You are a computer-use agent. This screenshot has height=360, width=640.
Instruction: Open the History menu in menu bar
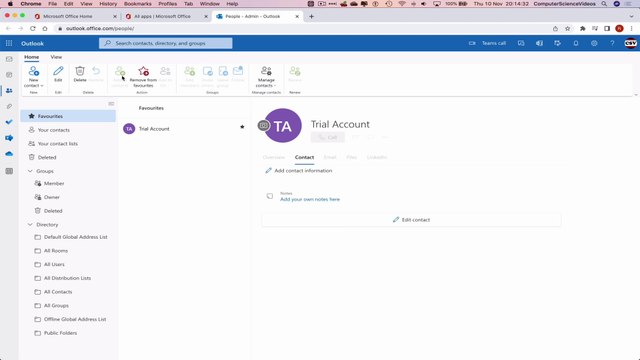[x=108, y=4]
